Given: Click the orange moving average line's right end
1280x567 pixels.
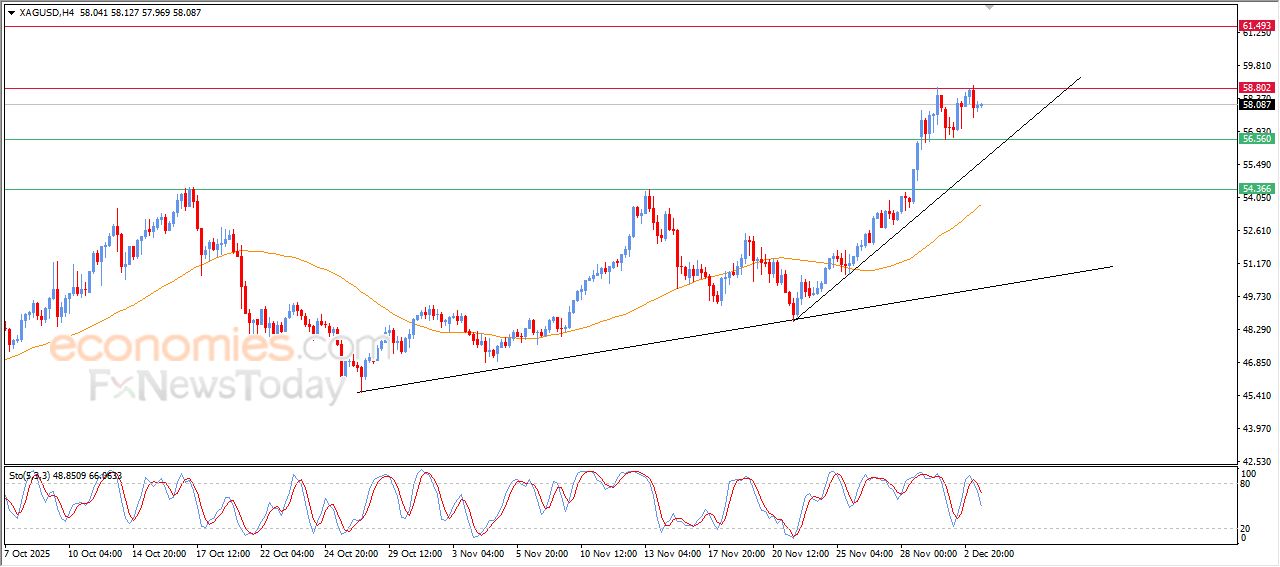Looking at the screenshot, I should (979, 206).
